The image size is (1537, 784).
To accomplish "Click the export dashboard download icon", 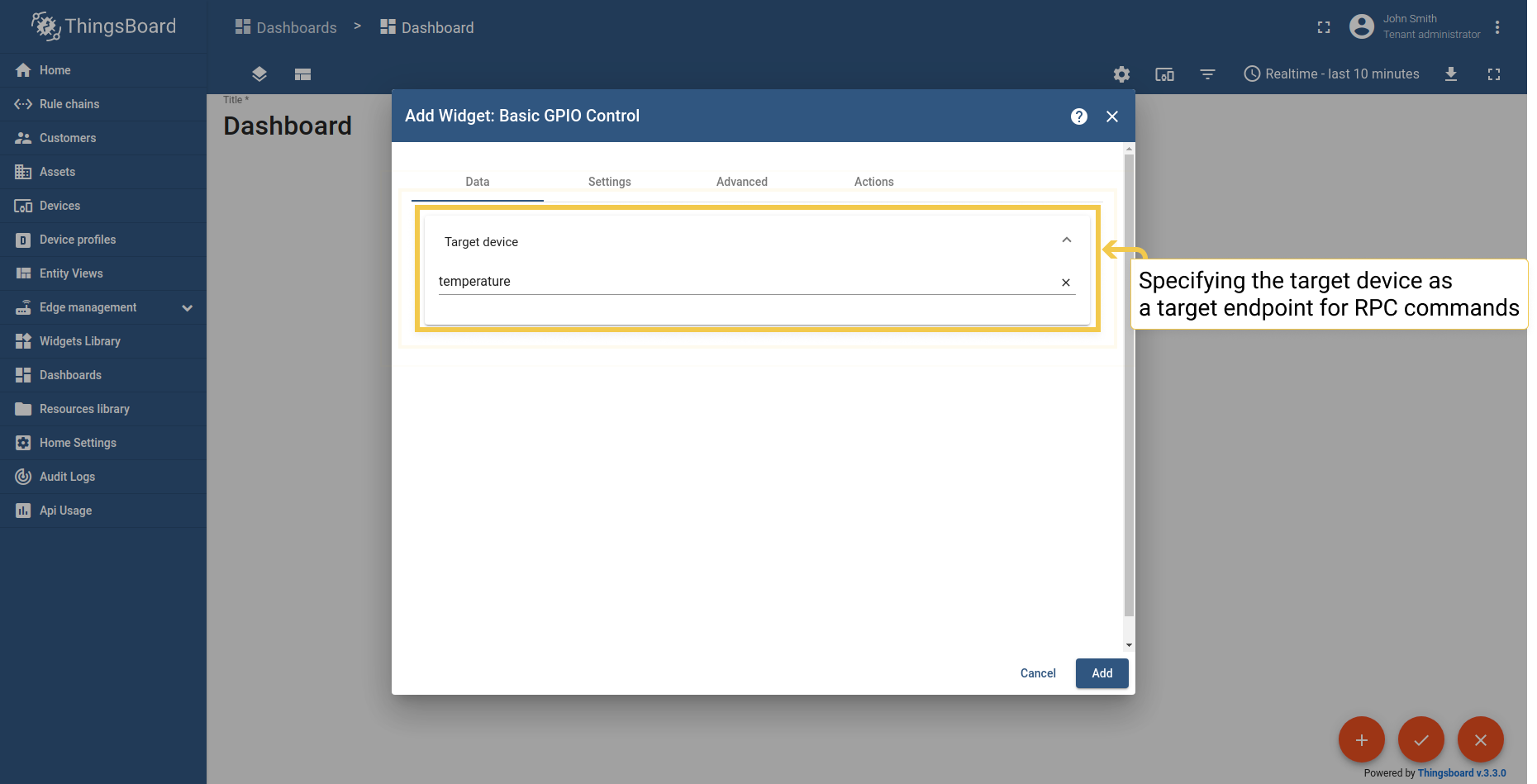I will pyautogui.click(x=1450, y=74).
